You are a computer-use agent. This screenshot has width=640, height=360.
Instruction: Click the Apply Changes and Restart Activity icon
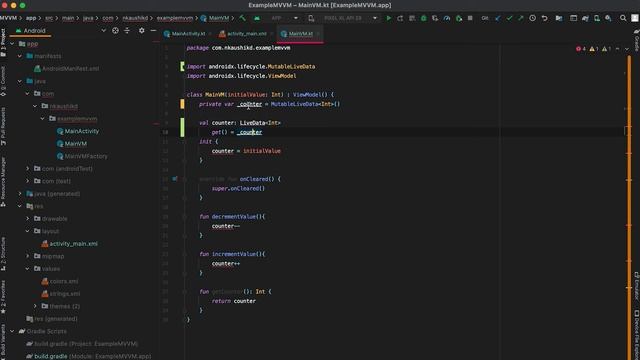pyautogui.click(x=400, y=18)
